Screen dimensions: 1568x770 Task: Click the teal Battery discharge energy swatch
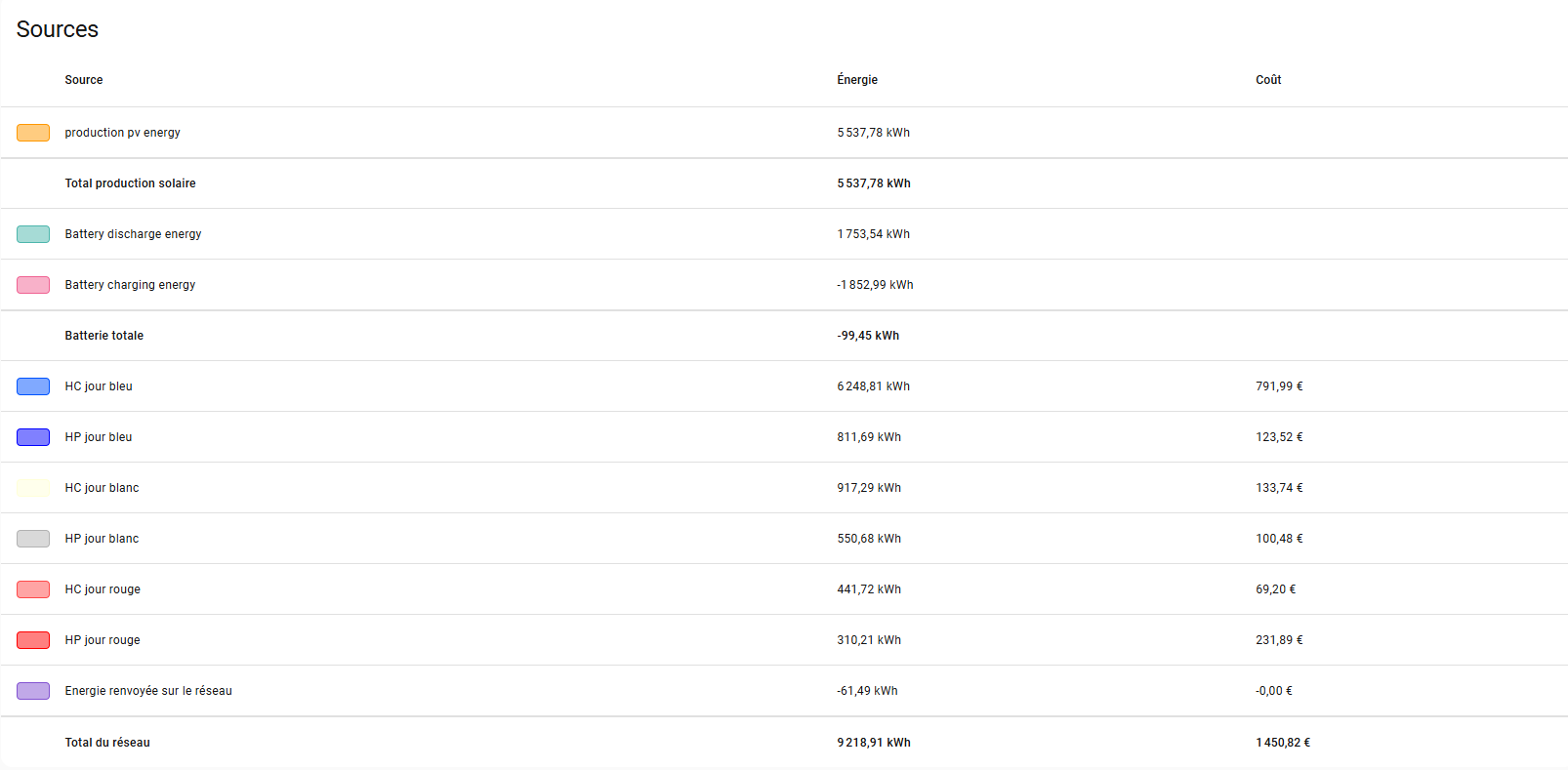coord(33,234)
